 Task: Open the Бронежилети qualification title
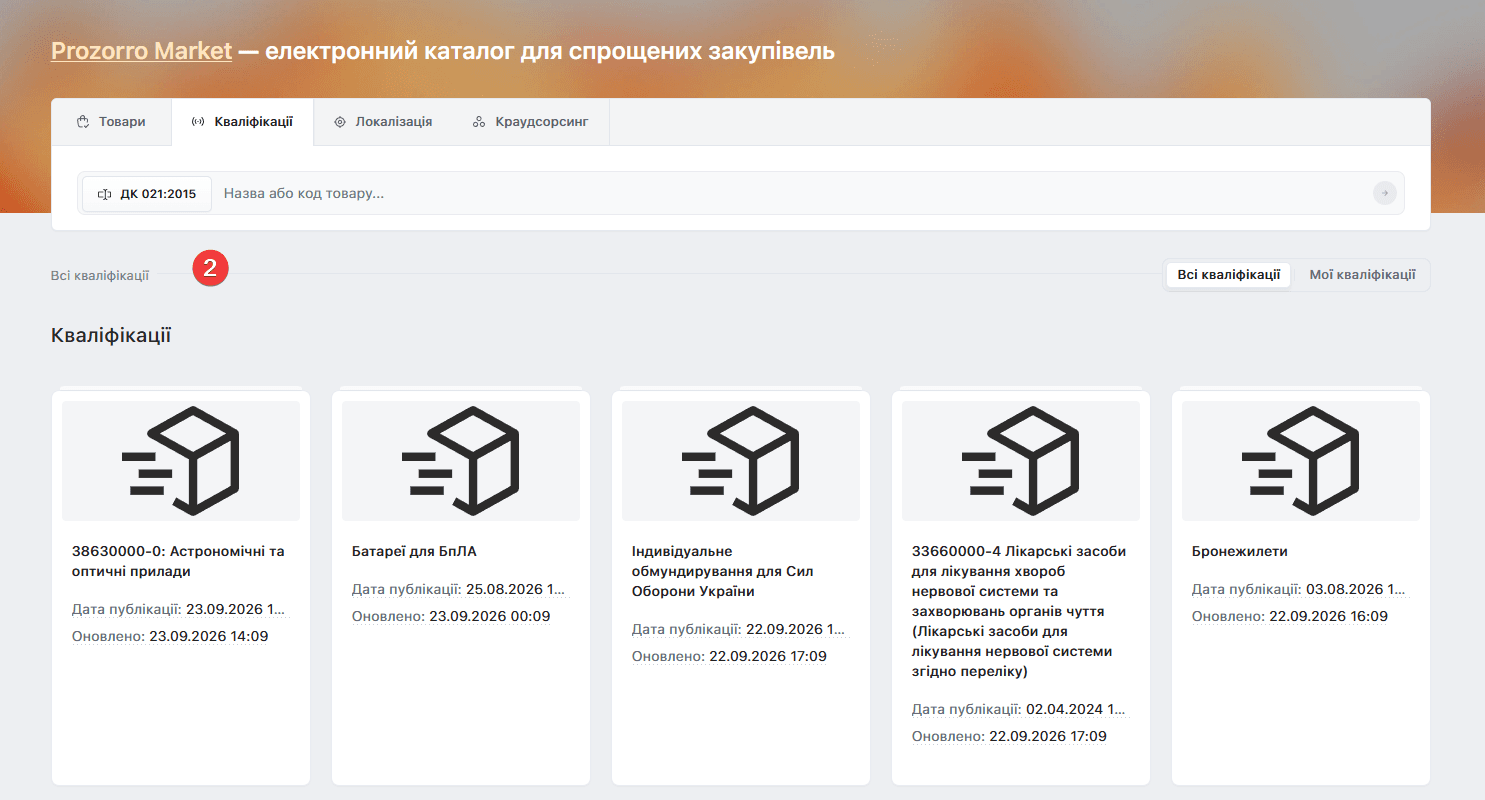coord(1240,551)
